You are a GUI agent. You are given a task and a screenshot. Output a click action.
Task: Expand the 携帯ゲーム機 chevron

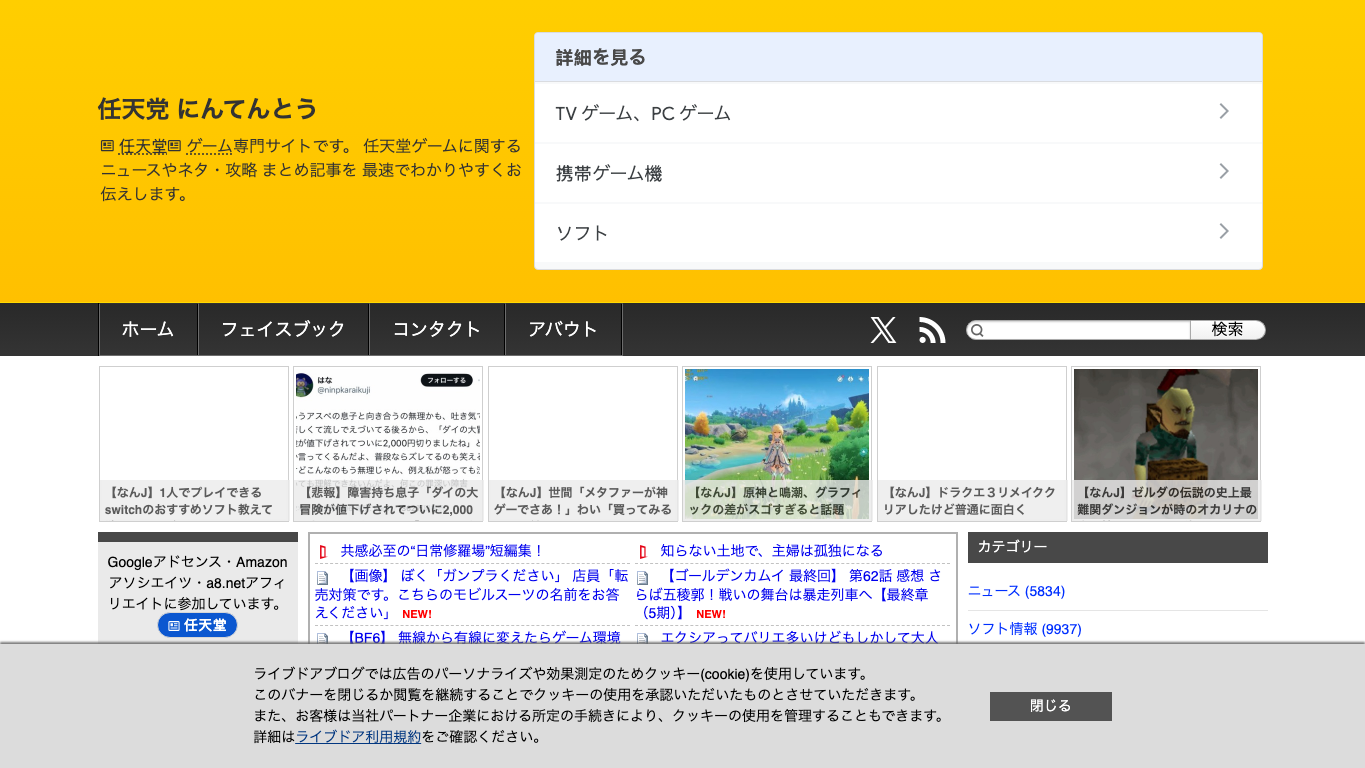[x=1224, y=171]
